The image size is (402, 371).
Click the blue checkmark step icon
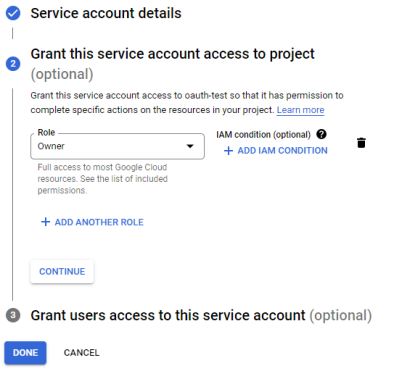click(13, 13)
